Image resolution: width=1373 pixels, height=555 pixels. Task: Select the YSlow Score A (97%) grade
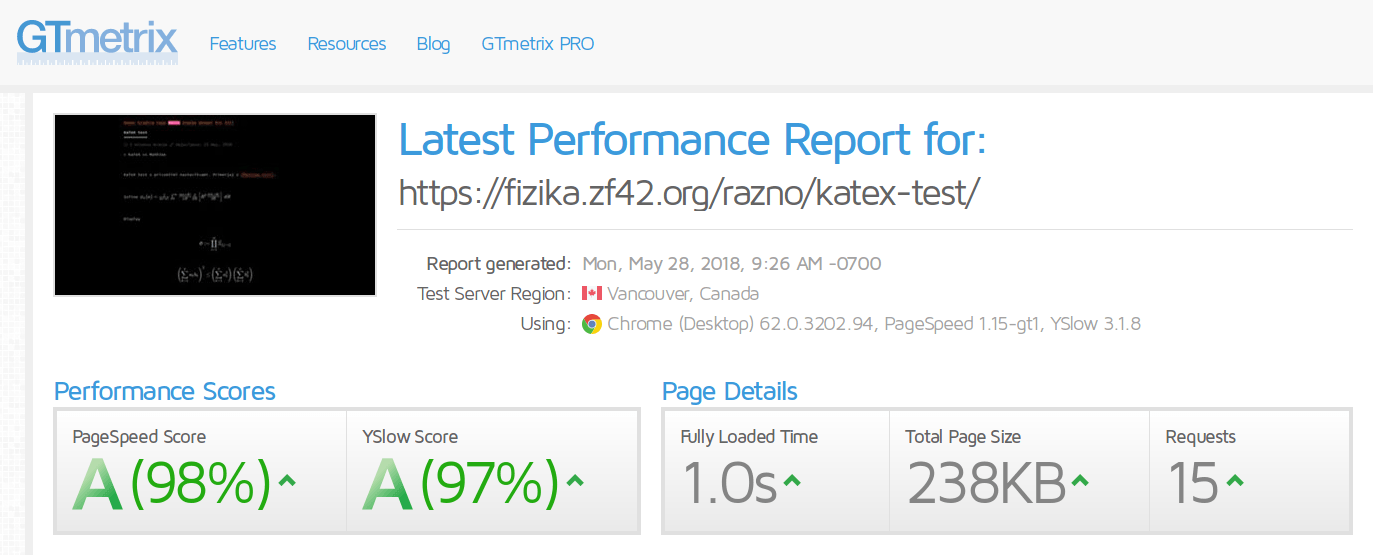(460, 484)
